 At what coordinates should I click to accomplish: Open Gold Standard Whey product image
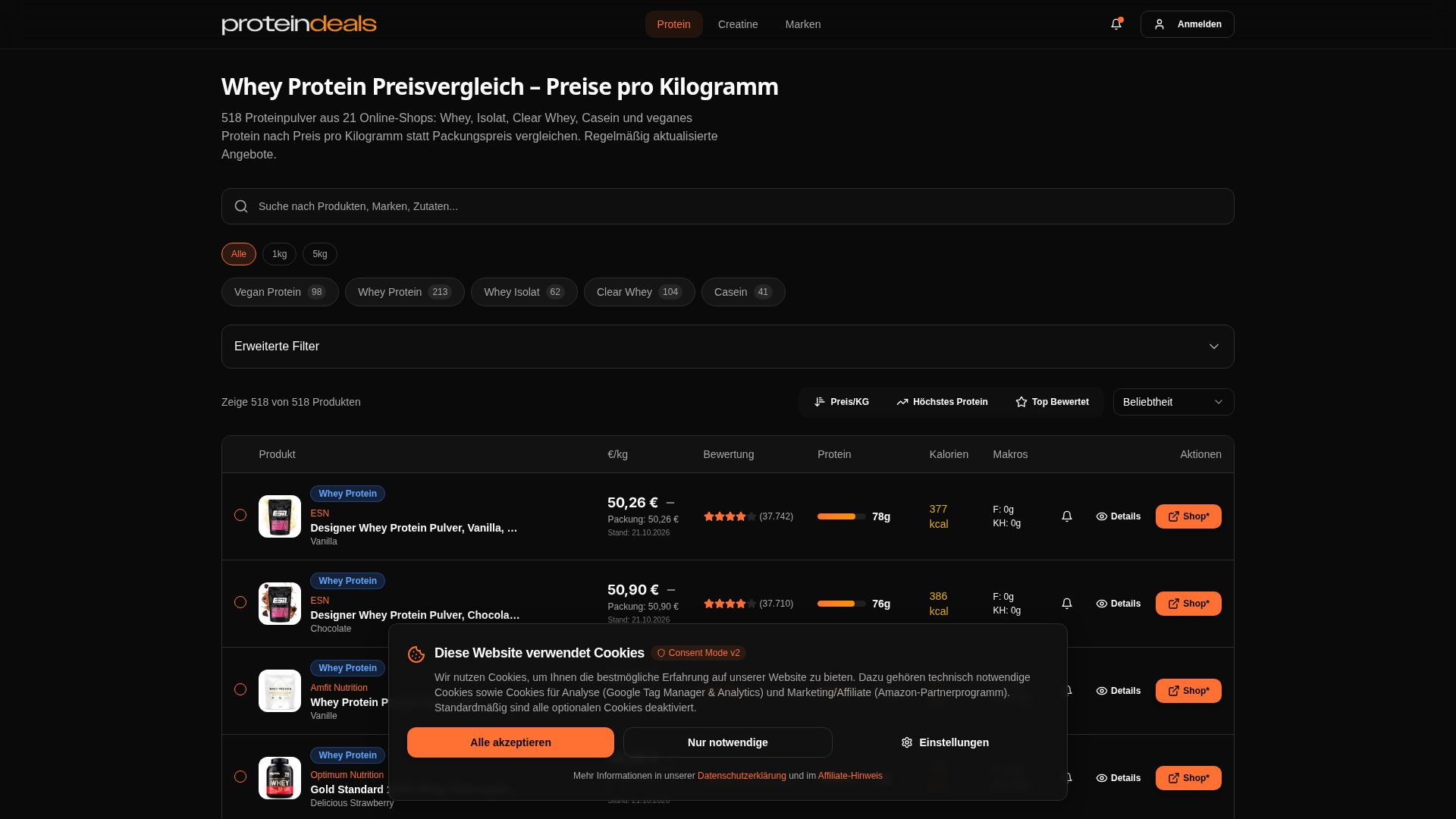(280, 778)
